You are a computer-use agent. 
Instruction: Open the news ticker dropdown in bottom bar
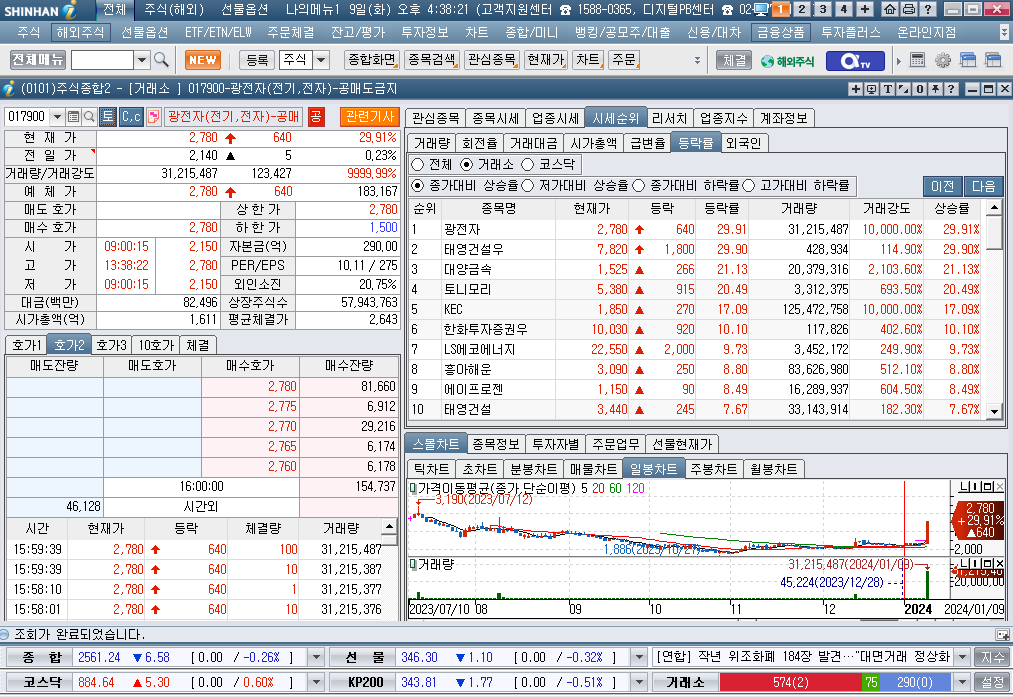coord(962,657)
